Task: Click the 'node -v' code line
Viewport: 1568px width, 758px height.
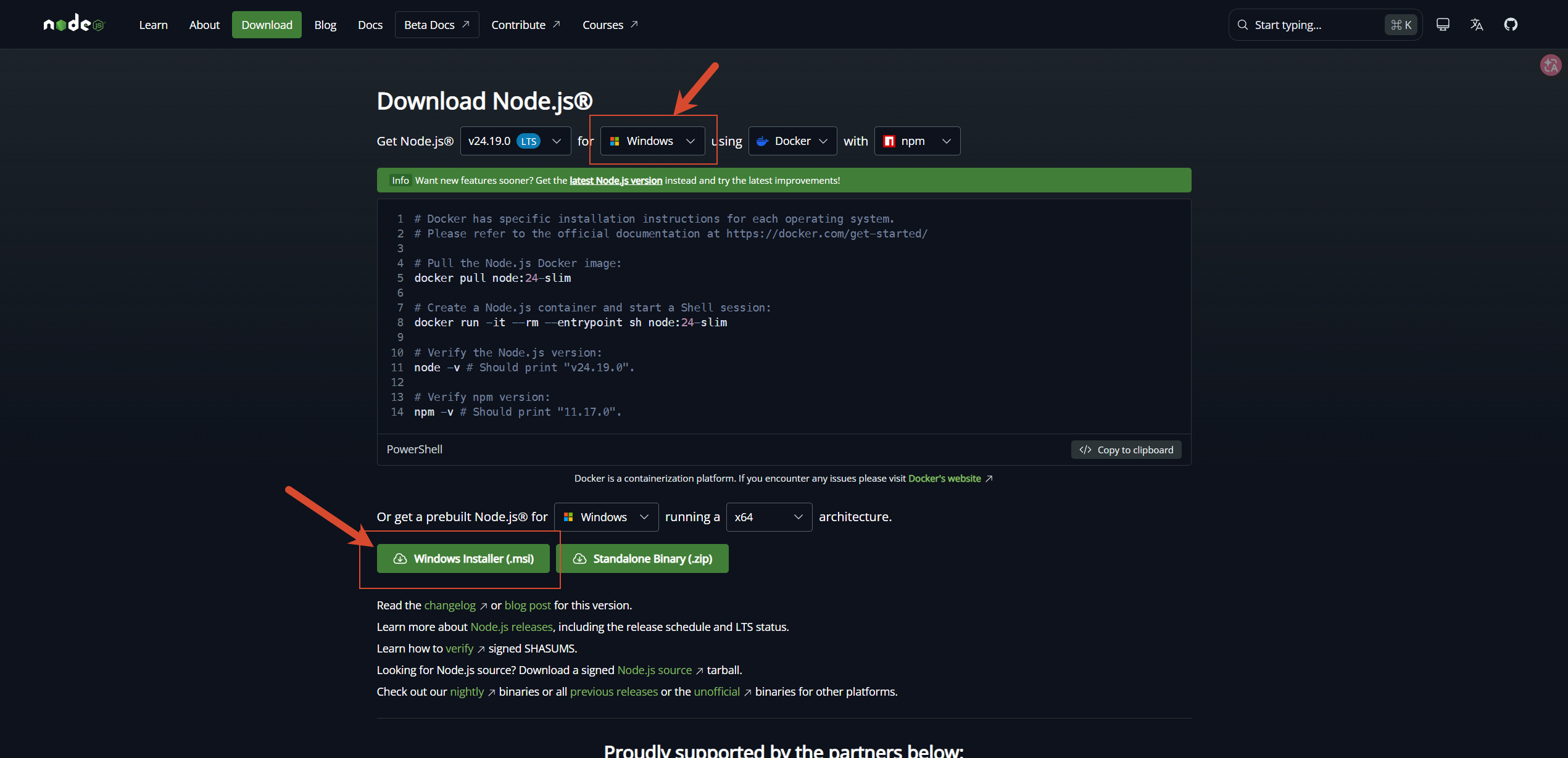Action: click(524, 368)
